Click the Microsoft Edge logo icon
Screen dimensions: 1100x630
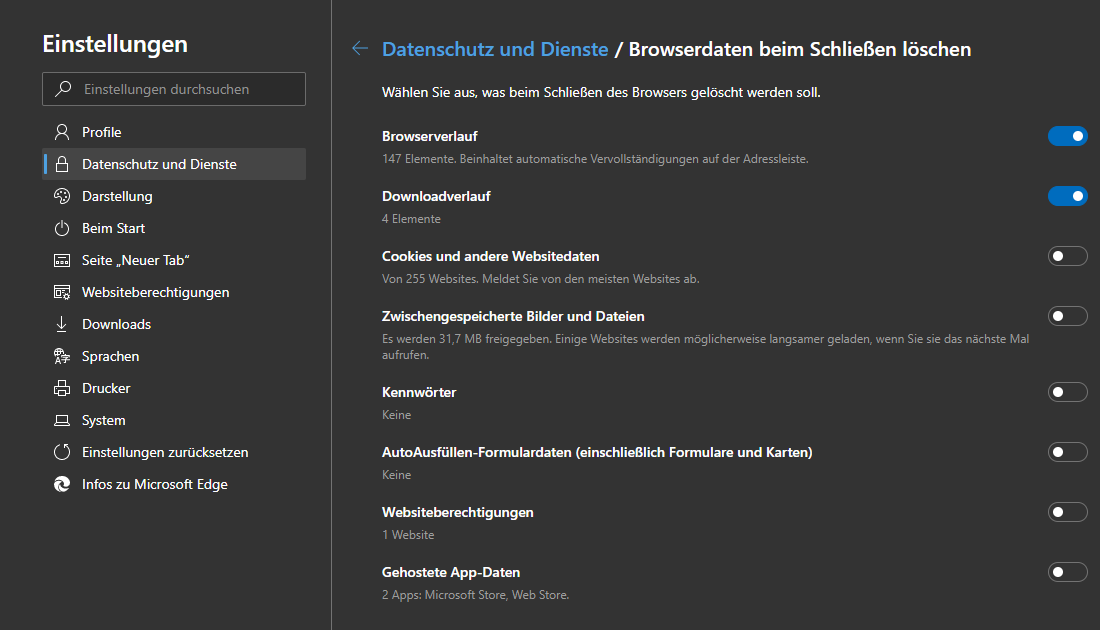tap(62, 484)
